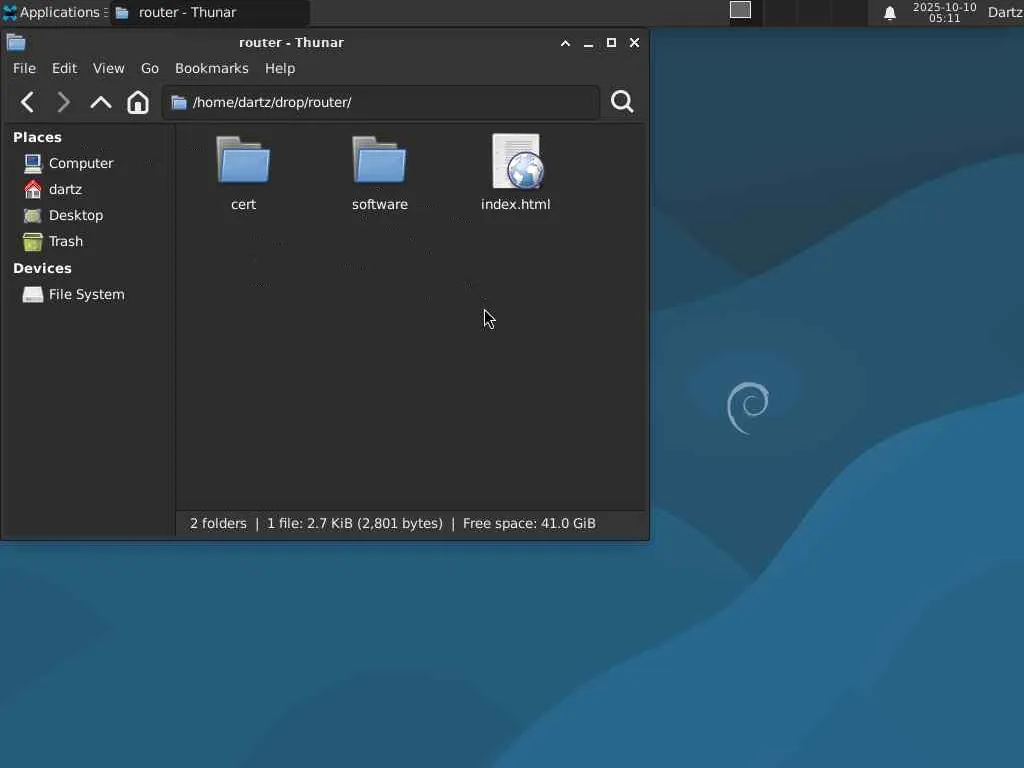Close the Thunar window
Screen dimensions: 1024x768
pos(634,43)
